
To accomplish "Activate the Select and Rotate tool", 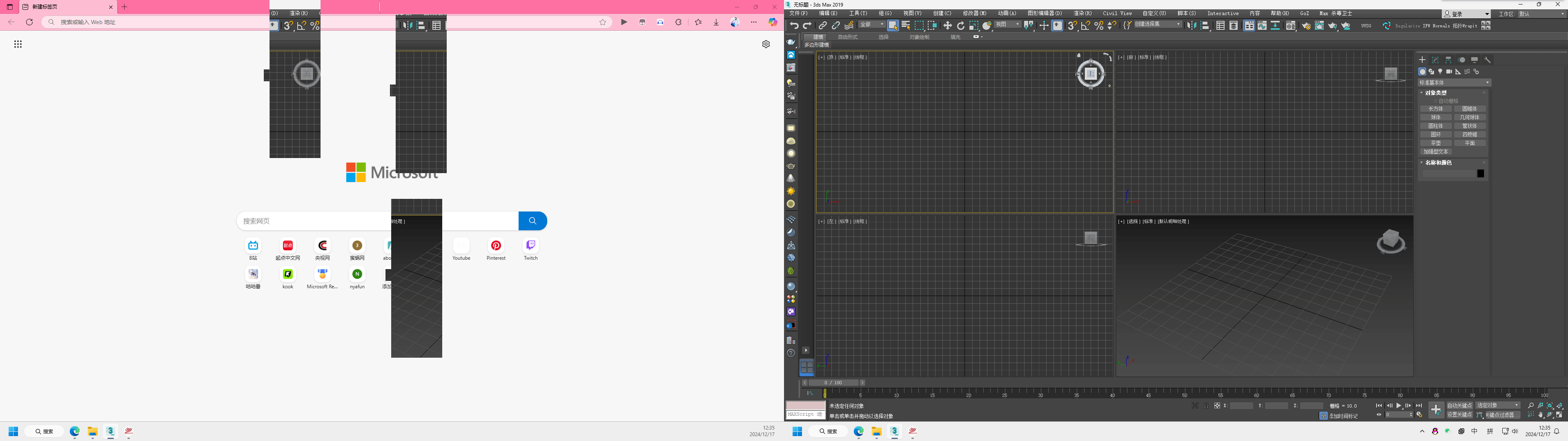I will tap(960, 26).
